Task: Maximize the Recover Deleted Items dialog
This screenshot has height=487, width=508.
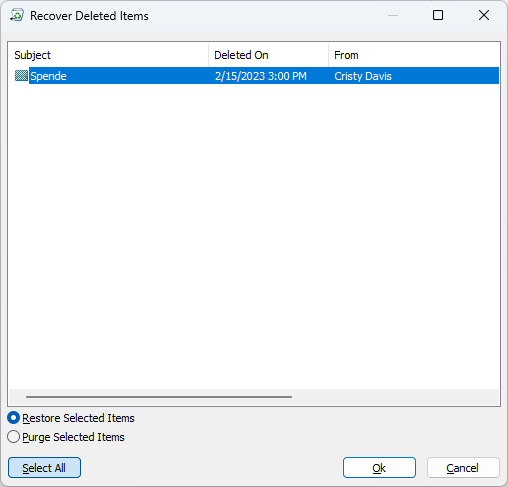Action: [x=438, y=15]
